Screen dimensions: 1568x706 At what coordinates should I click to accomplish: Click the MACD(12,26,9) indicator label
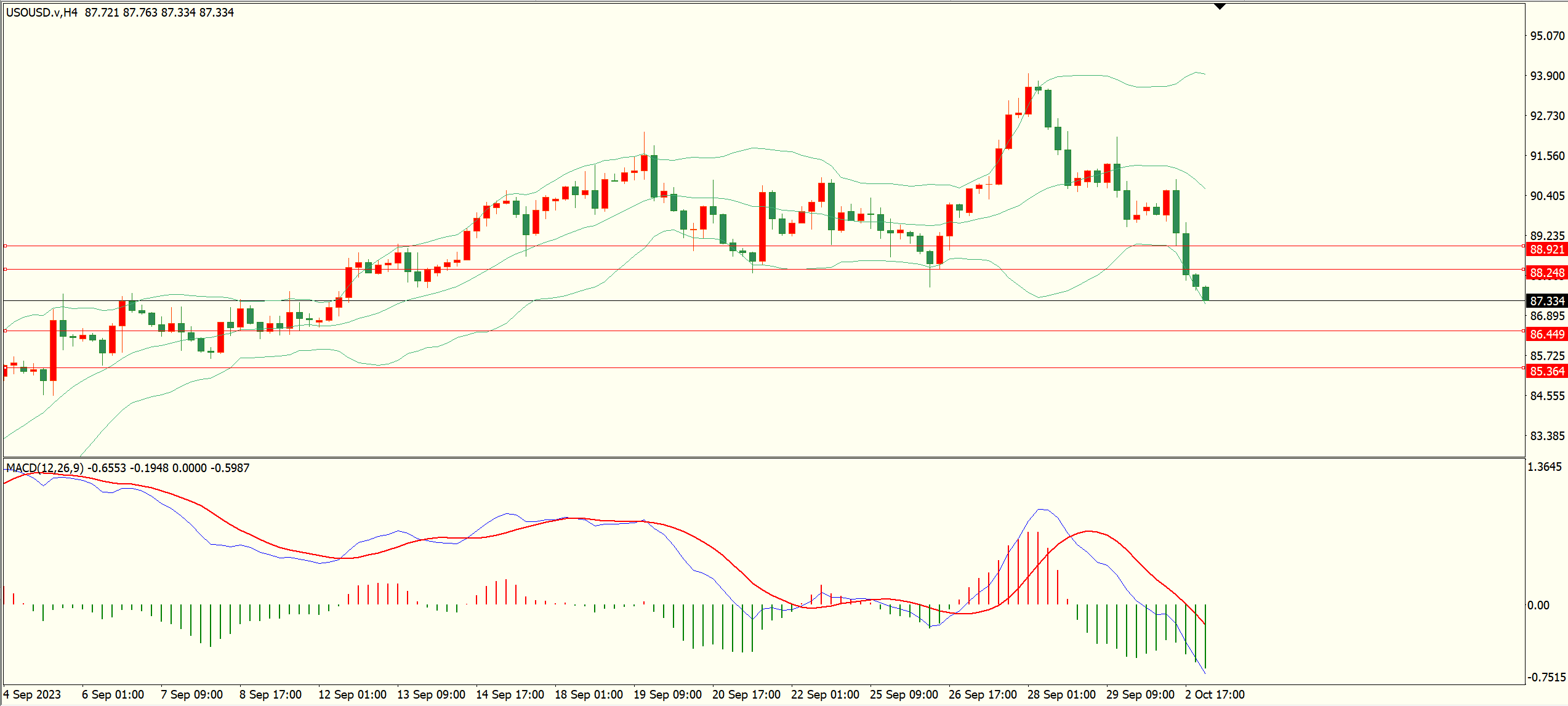click(44, 468)
